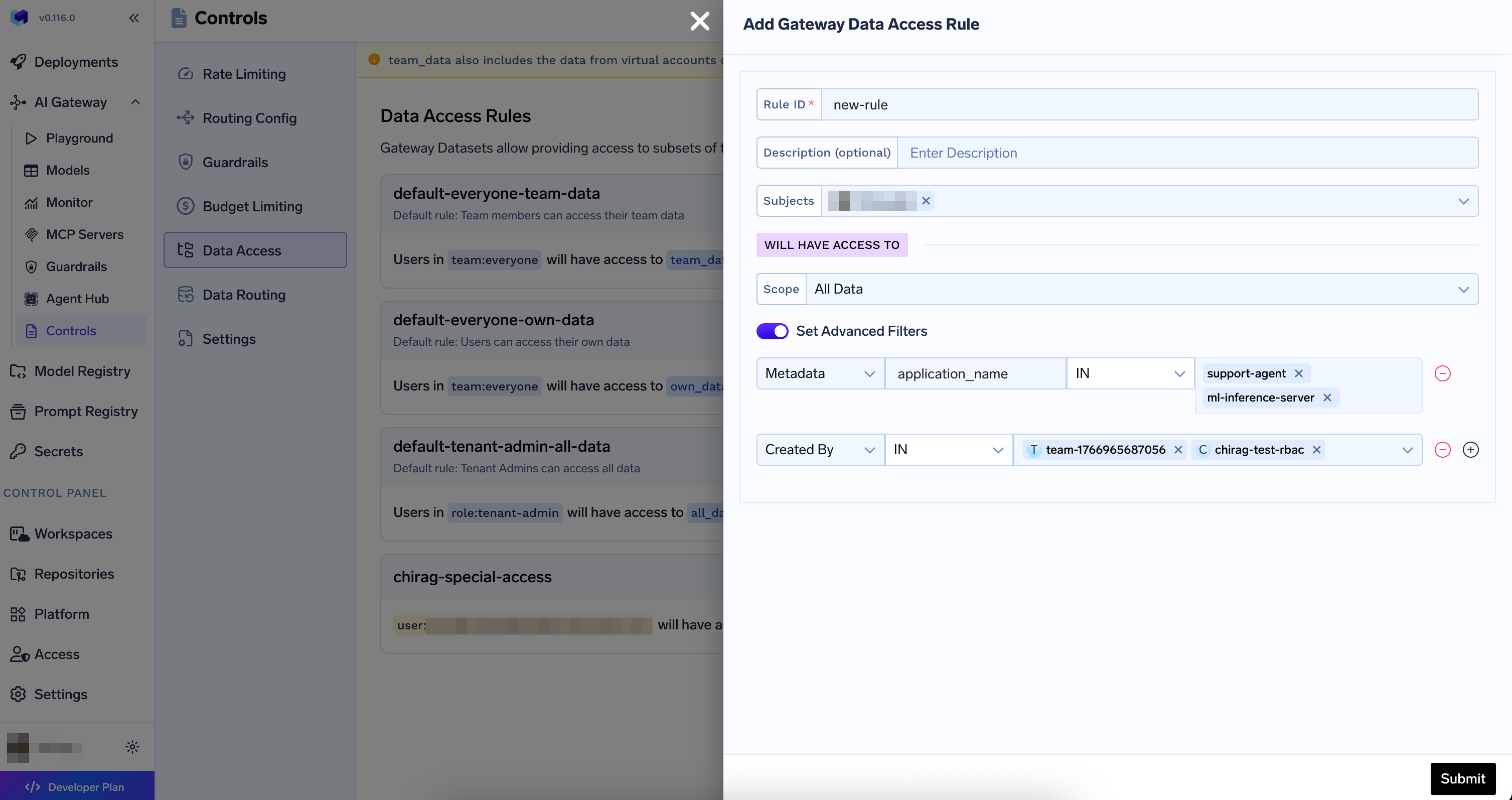Image resolution: width=1512 pixels, height=800 pixels.
Task: Add another filter row with plus icon
Action: tap(1470, 450)
